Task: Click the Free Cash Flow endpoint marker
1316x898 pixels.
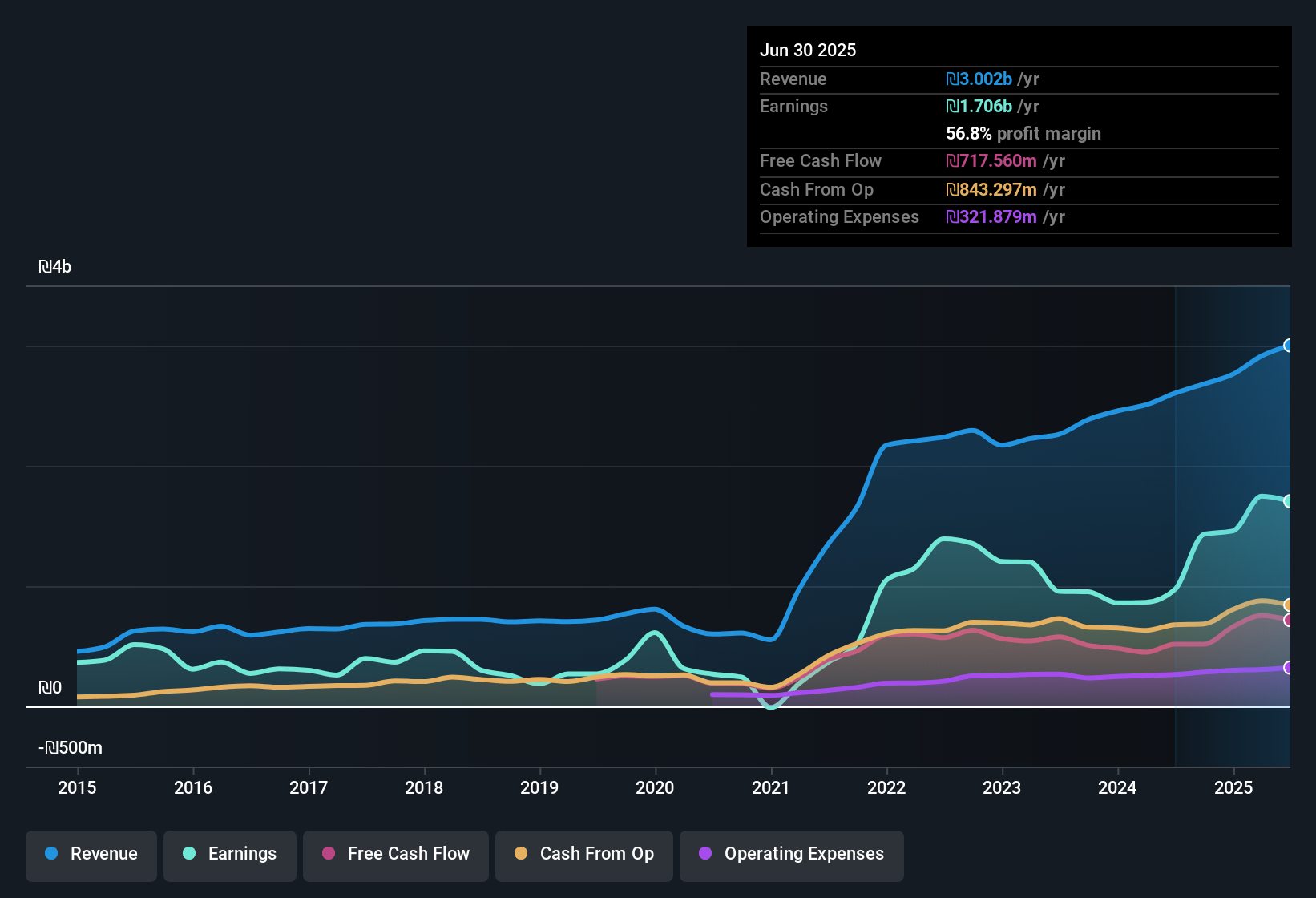Action: point(1289,621)
